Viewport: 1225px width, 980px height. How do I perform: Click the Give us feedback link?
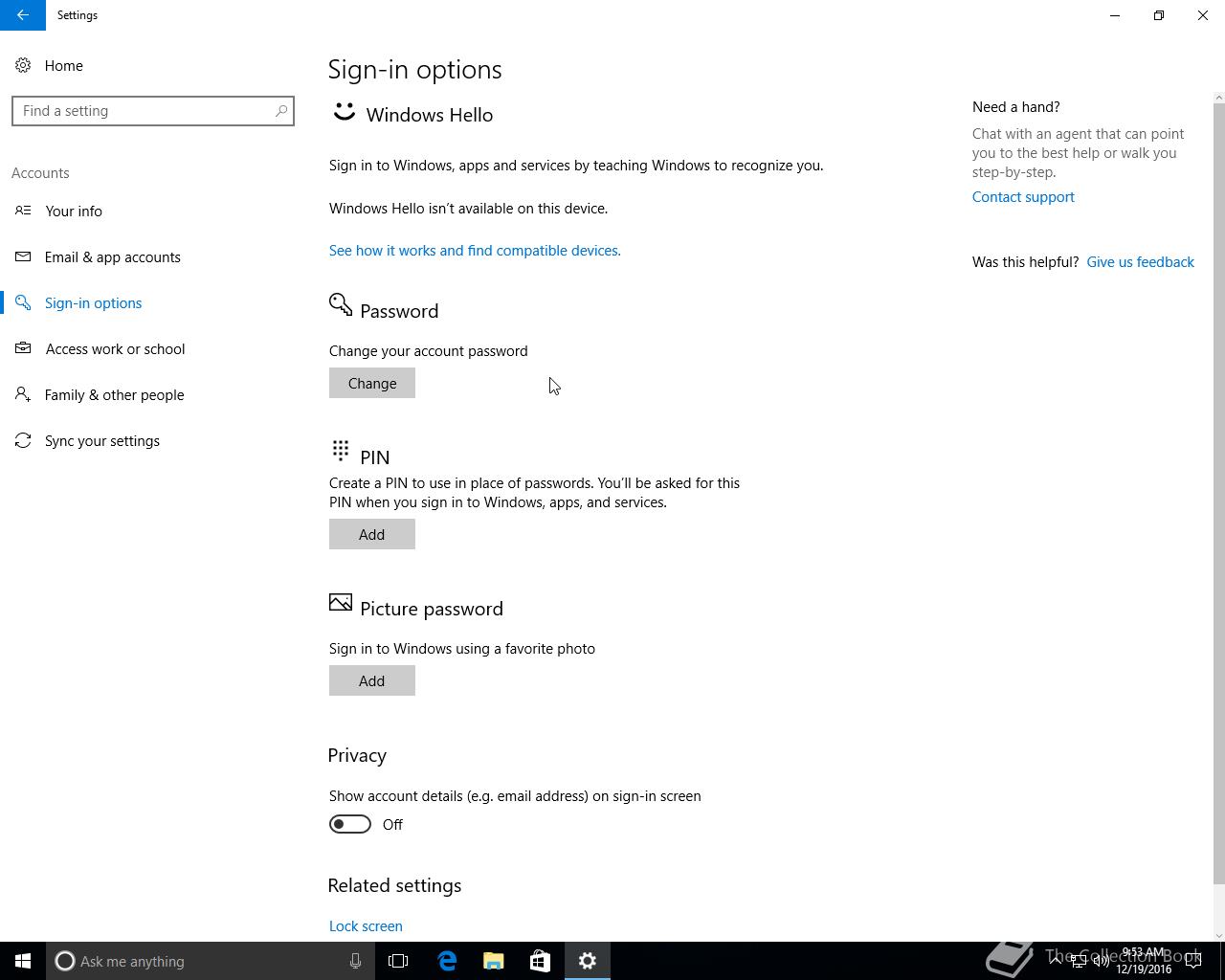click(1140, 261)
